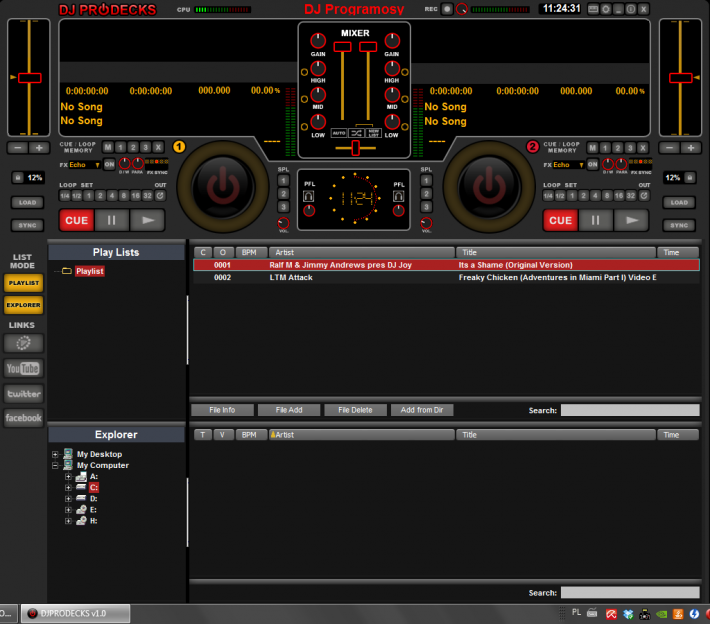Click deck 1 cue memory M button

click(108, 147)
